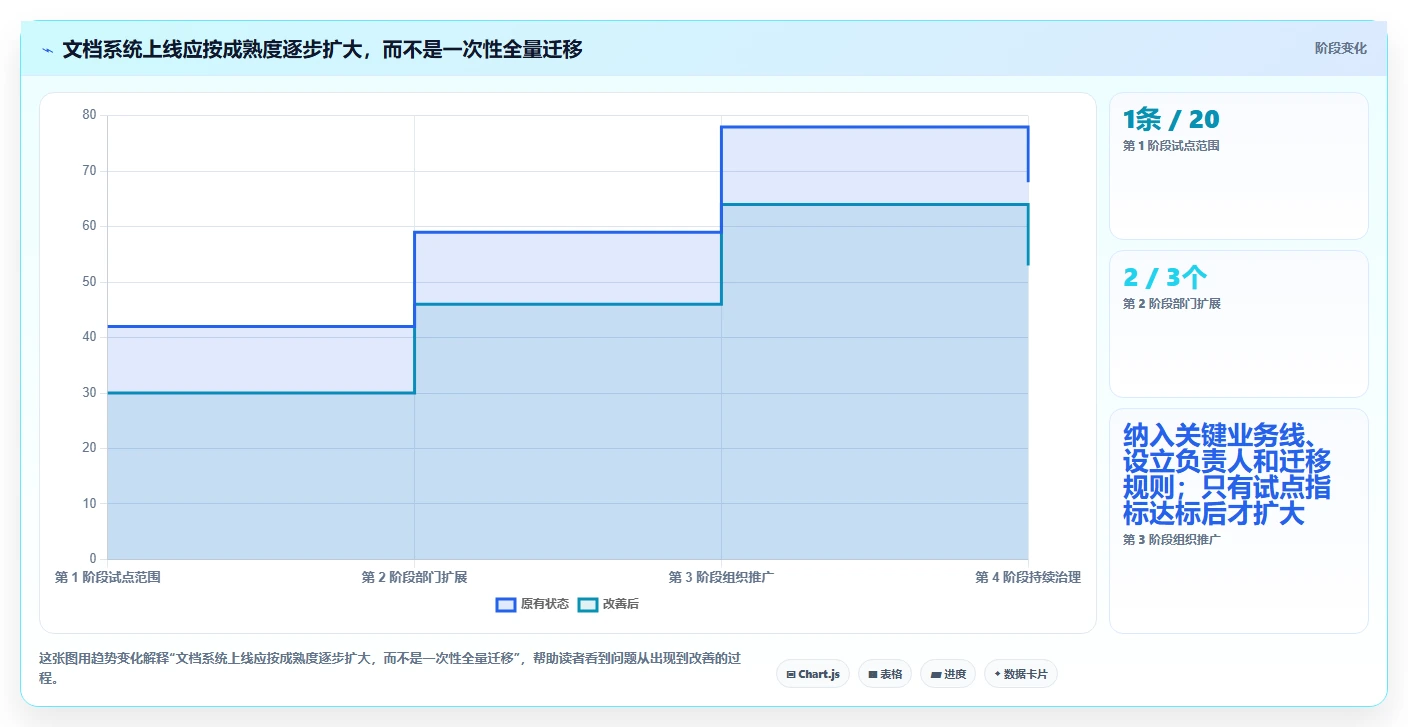Click the 阶段变化 label in header

(x=1341, y=48)
